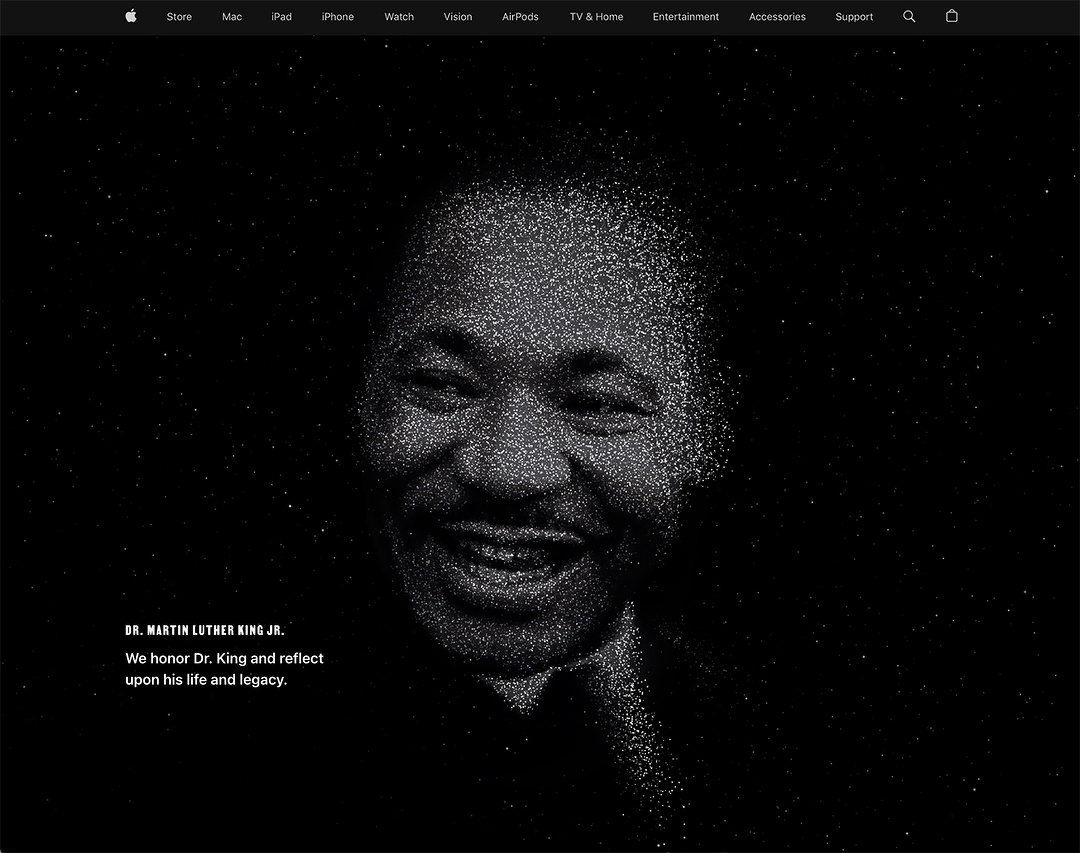Open the search magnifying glass icon

click(x=909, y=16)
